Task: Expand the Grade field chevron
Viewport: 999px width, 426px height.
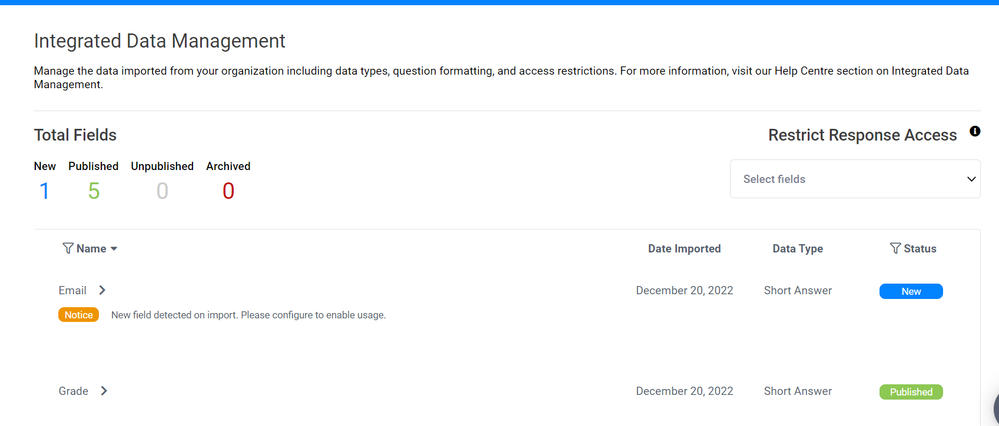Action: coord(104,391)
